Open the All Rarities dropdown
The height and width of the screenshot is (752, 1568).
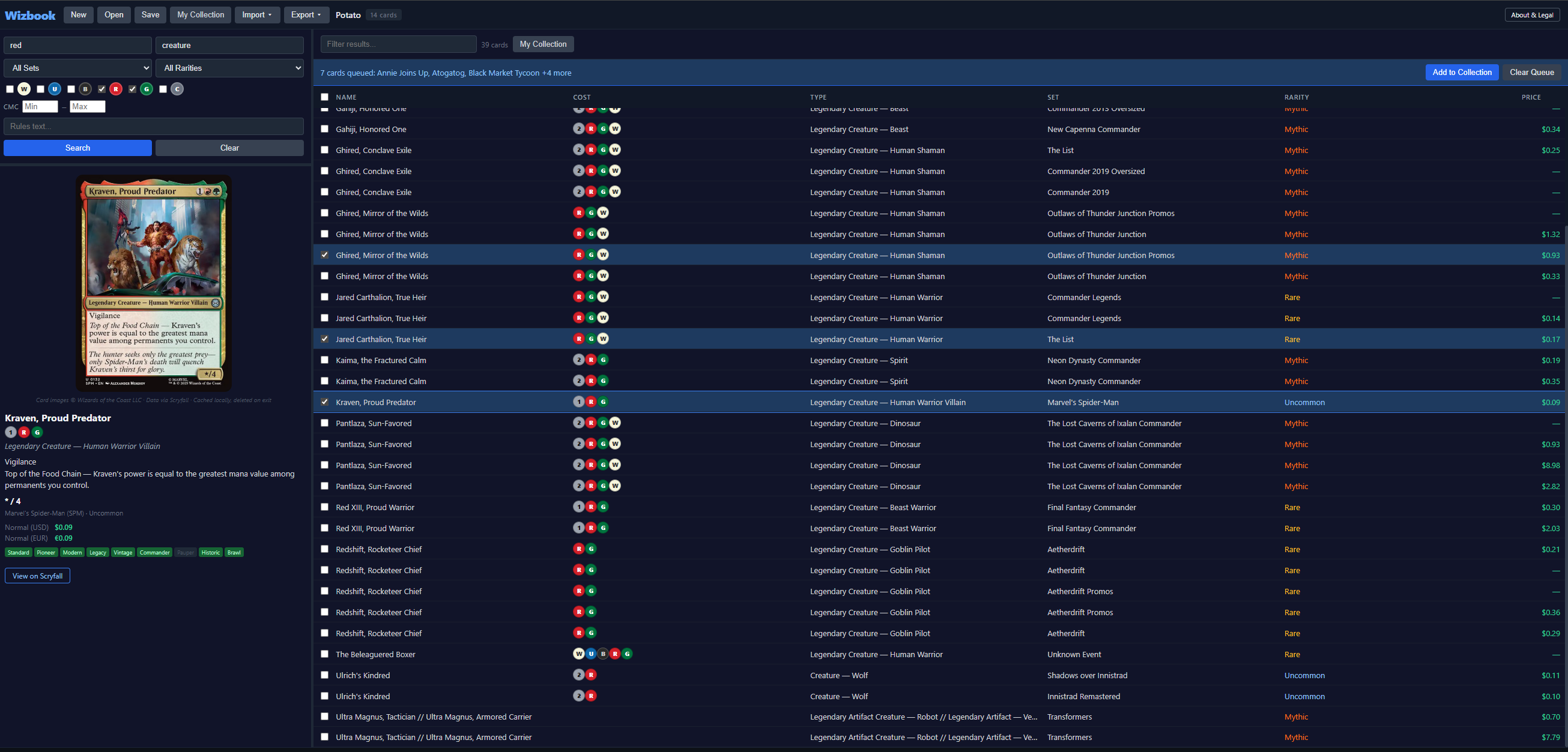229,68
